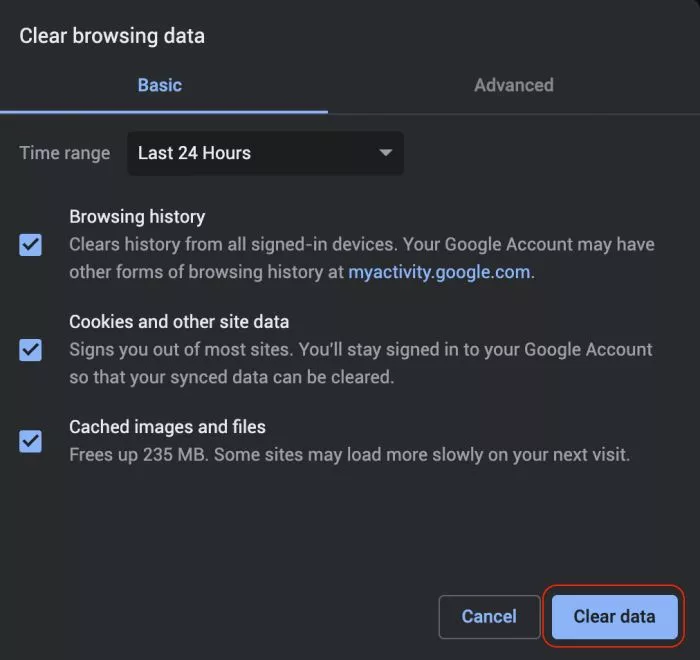Image resolution: width=700 pixels, height=660 pixels.
Task: Click the Clear browsing data dialog title
Action: tap(112, 36)
